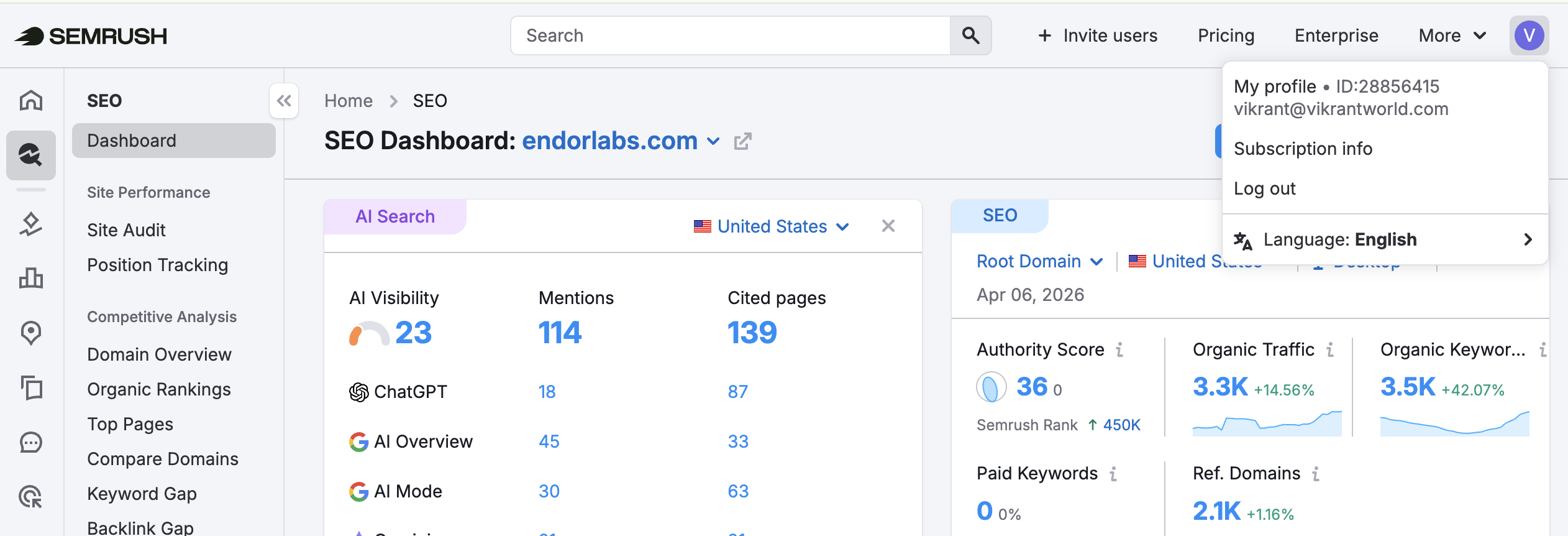Select Subscription info in profile menu
This screenshot has width=1568, height=536.
coord(1303,149)
